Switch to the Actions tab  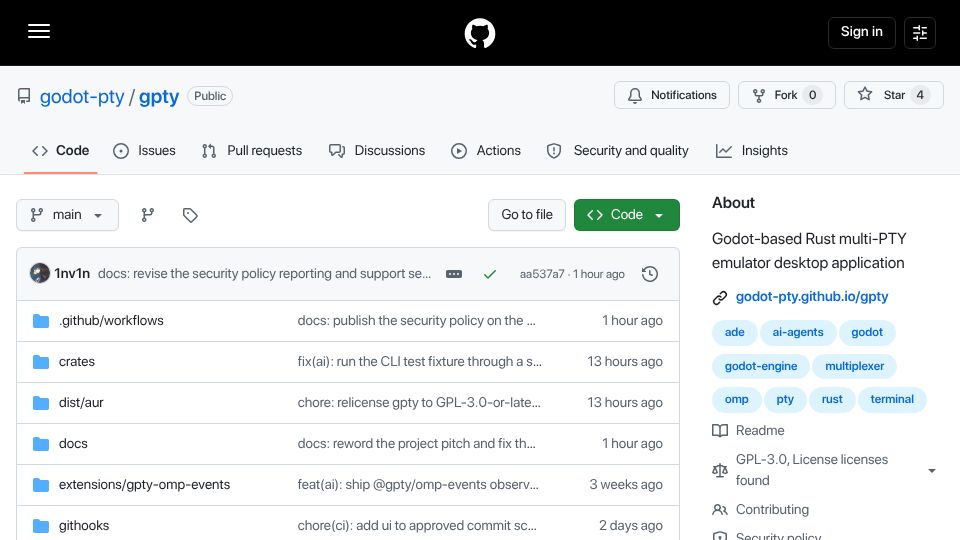pyautogui.click(x=486, y=151)
